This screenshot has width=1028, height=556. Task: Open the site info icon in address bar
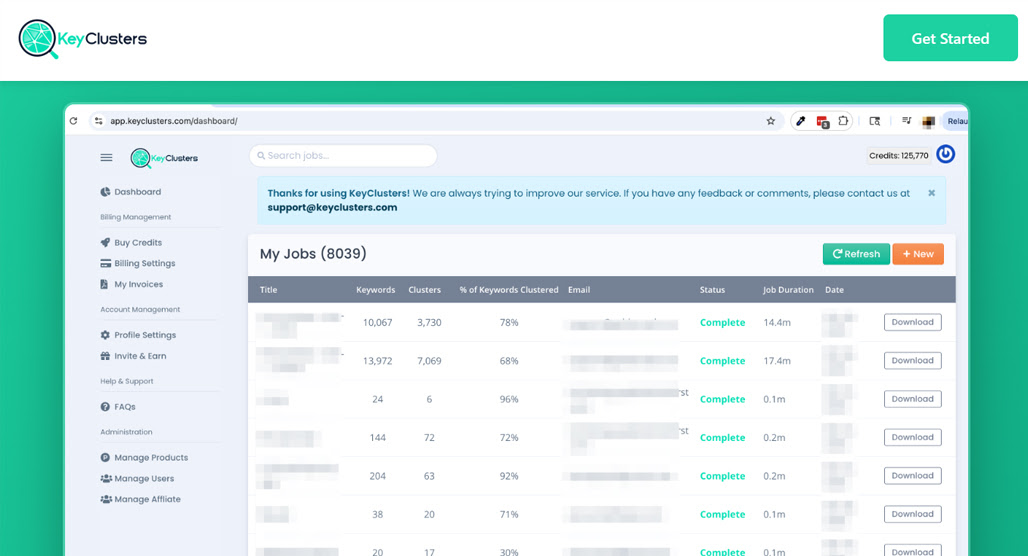[98, 121]
